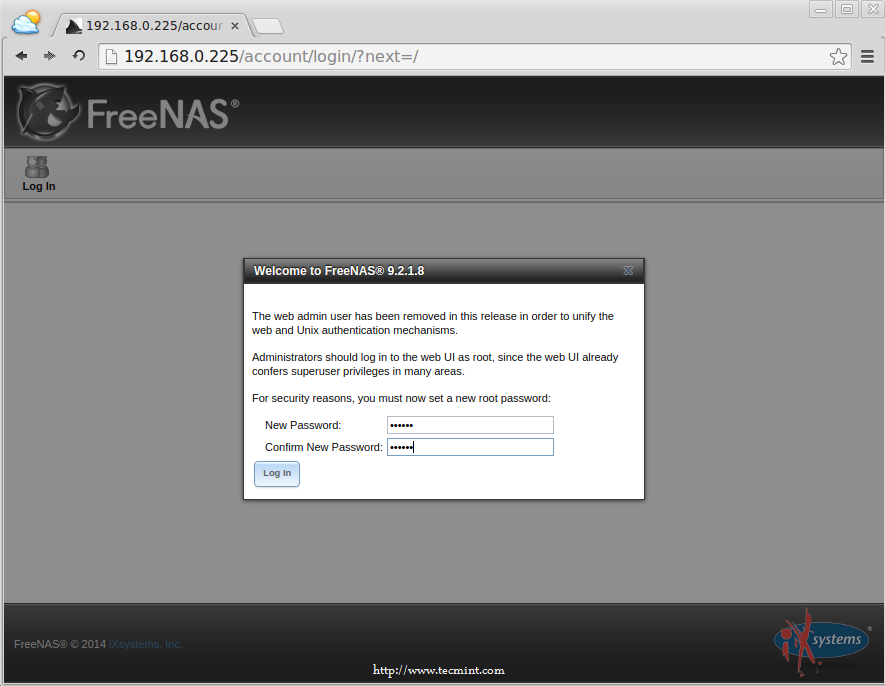Image resolution: width=885 pixels, height=686 pixels.
Task: Click the 'FreeNAS® © 2014' footer text
Action: 60,644
